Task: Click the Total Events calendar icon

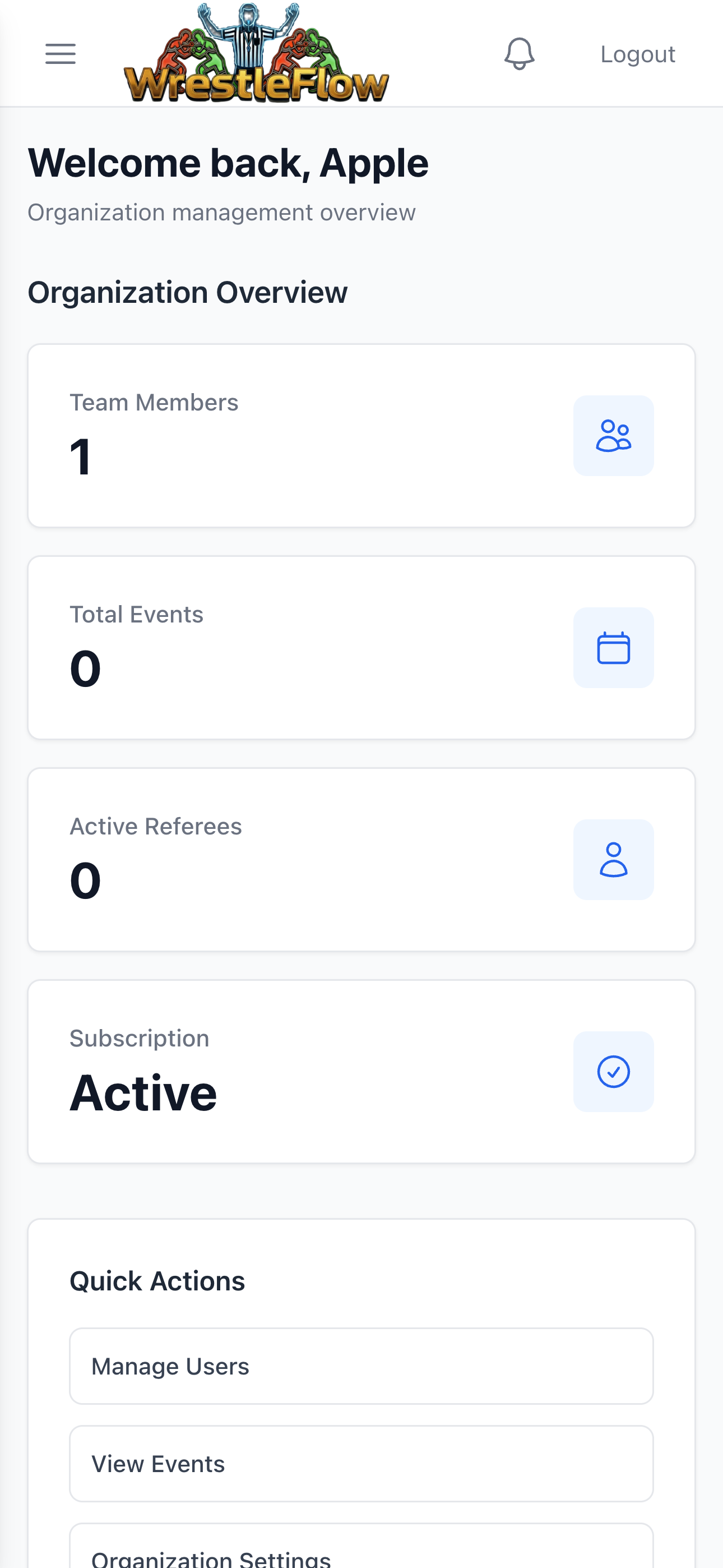Action: pyautogui.click(x=614, y=648)
